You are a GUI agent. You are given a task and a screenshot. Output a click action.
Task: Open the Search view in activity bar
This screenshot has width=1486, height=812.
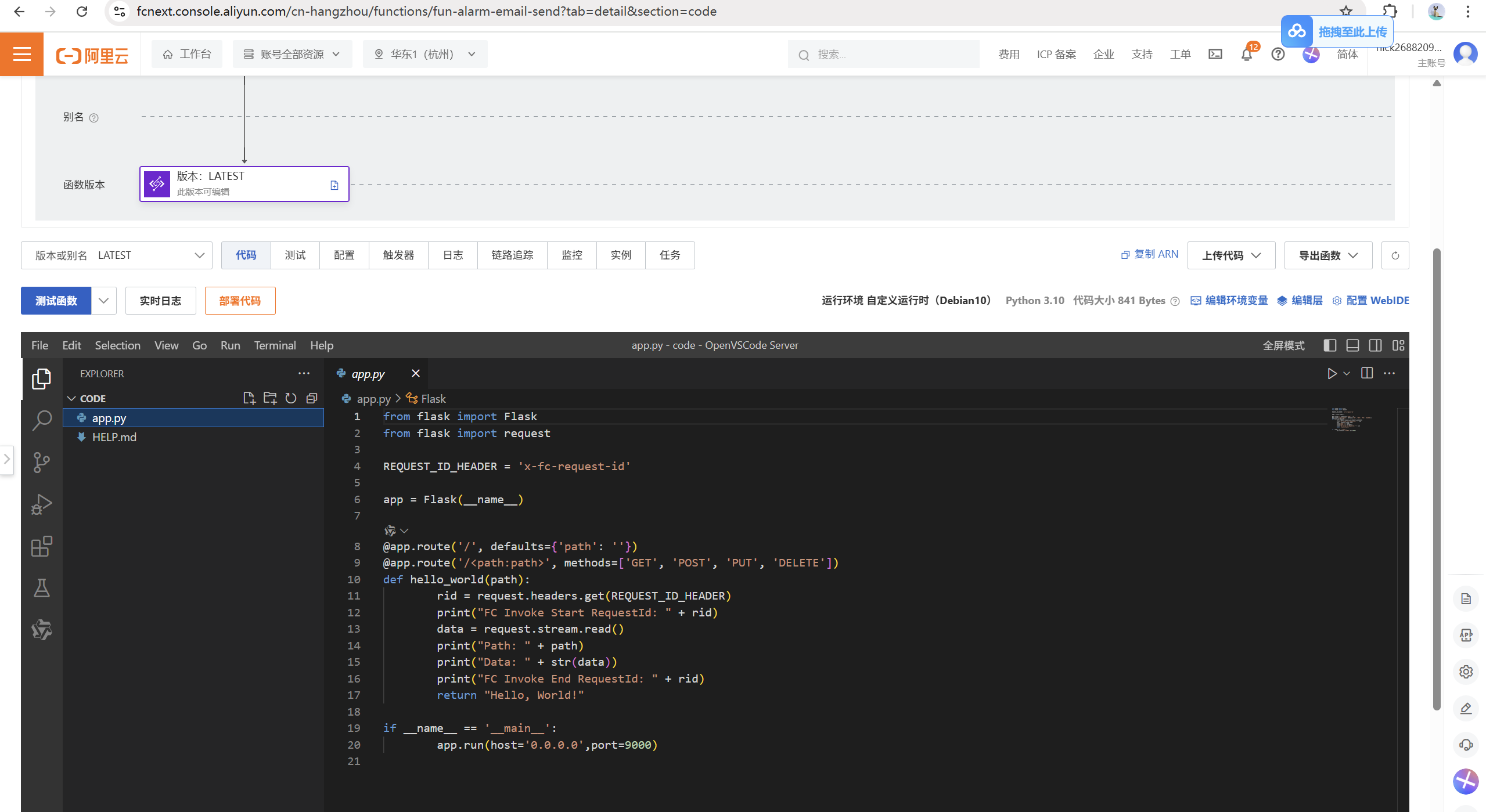[41, 420]
